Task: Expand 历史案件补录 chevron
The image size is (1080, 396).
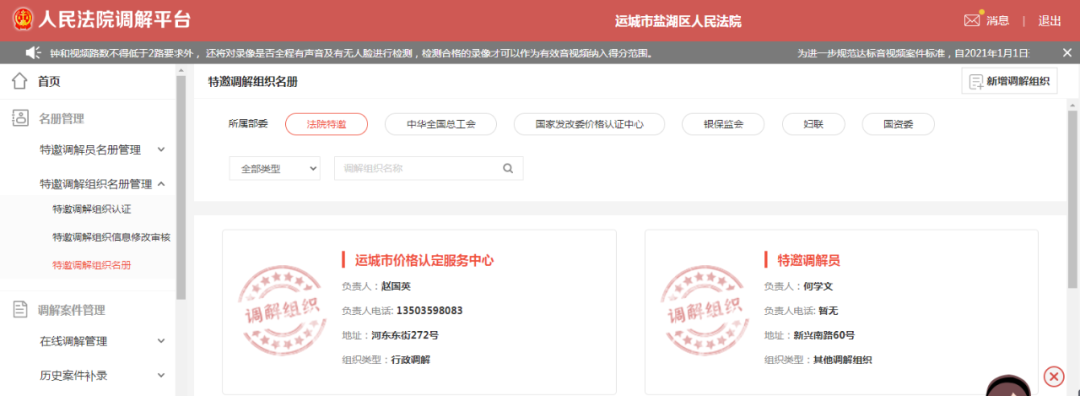Action: coord(161,375)
